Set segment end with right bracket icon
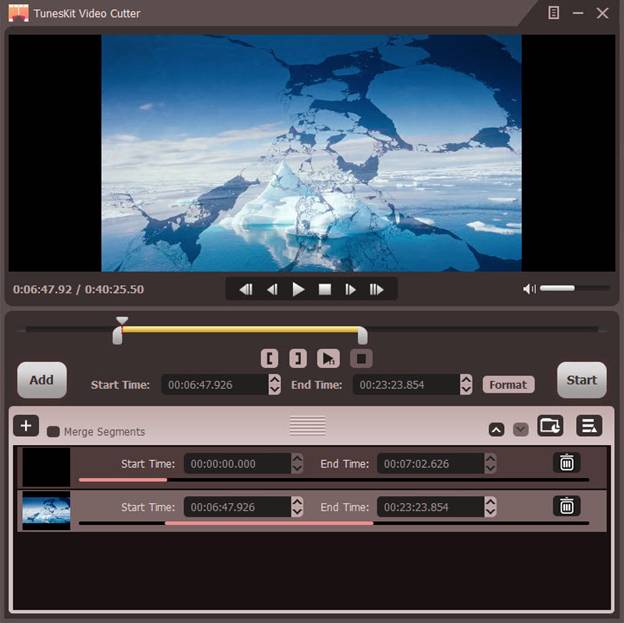The image size is (624, 623). tap(298, 358)
